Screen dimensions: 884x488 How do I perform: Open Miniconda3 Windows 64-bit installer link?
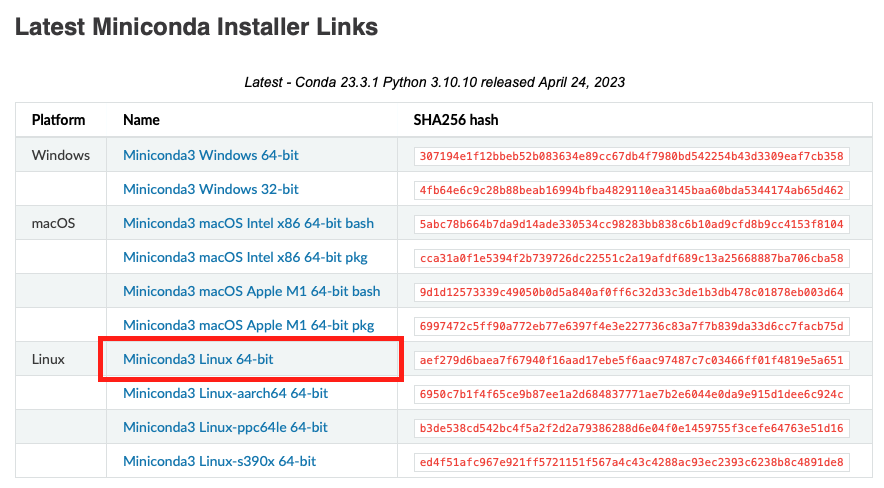coord(211,155)
